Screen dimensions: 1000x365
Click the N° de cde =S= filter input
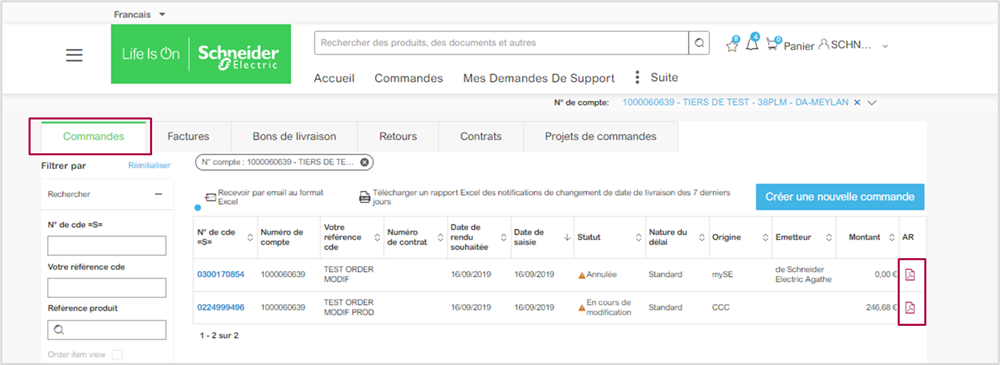click(x=107, y=246)
